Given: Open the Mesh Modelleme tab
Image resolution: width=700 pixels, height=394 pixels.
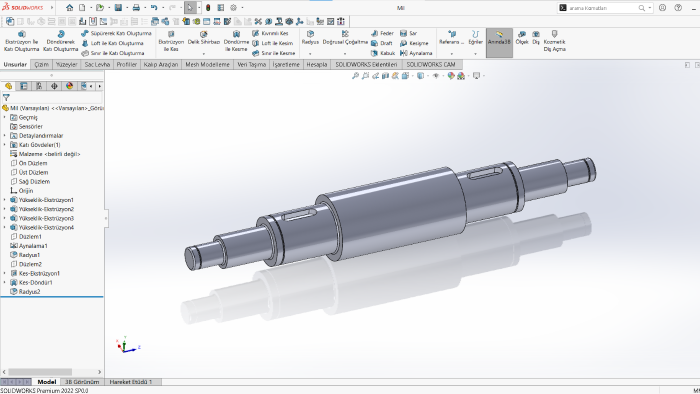Looking at the screenshot, I should (x=207, y=65).
